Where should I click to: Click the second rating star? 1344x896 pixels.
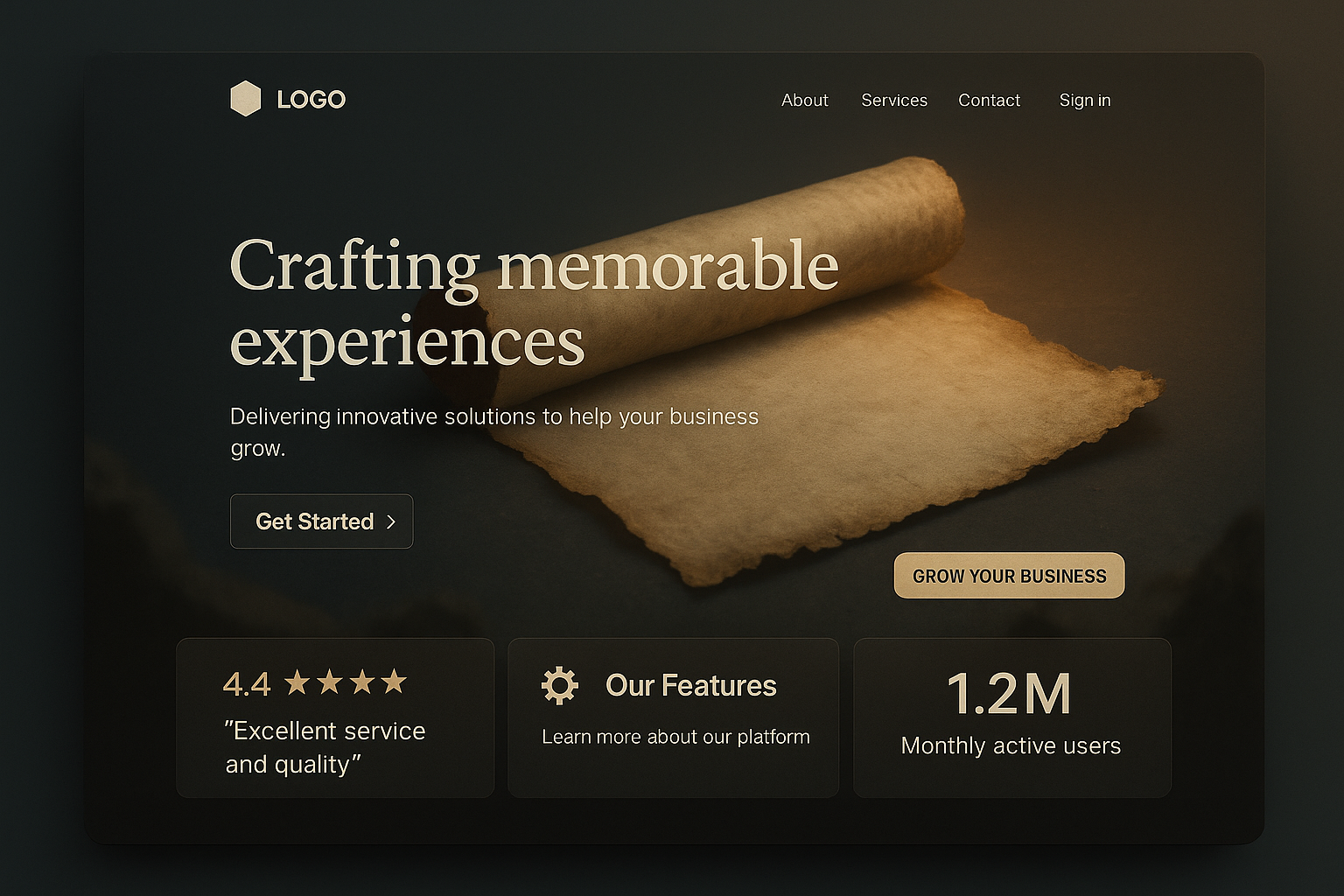330,682
